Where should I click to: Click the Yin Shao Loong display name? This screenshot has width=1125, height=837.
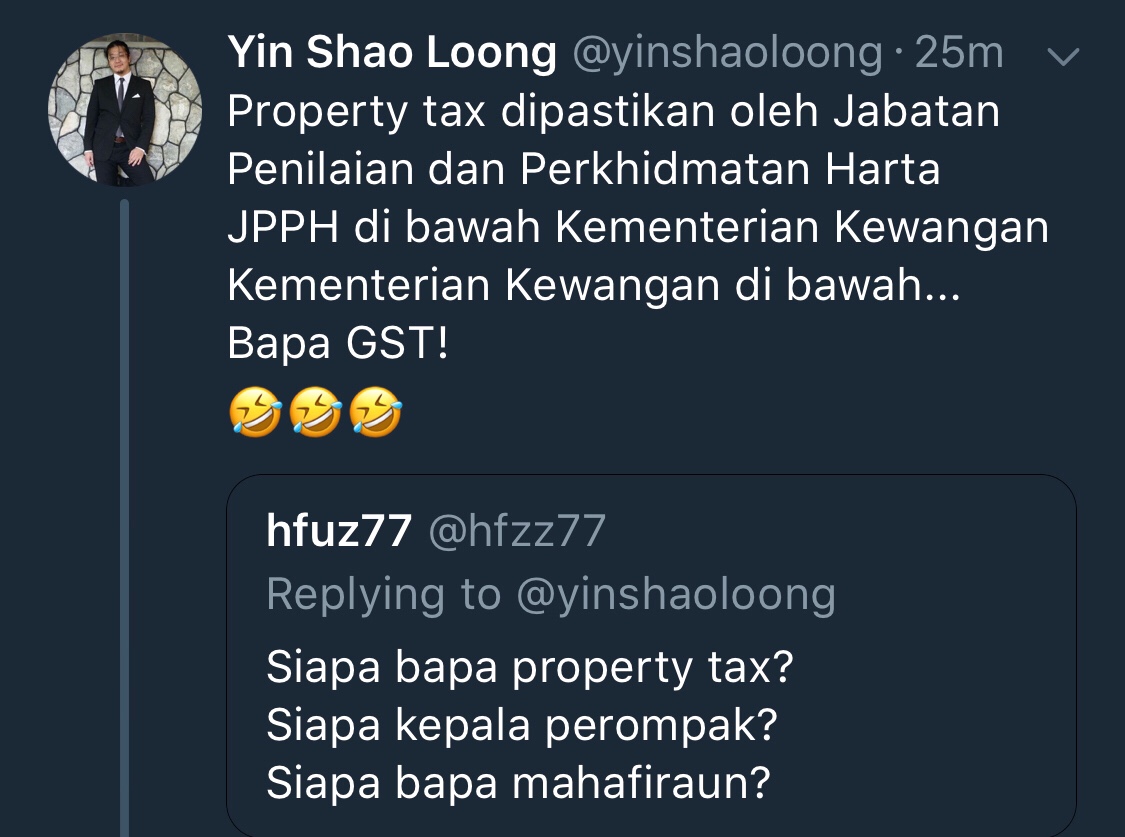coord(392,52)
